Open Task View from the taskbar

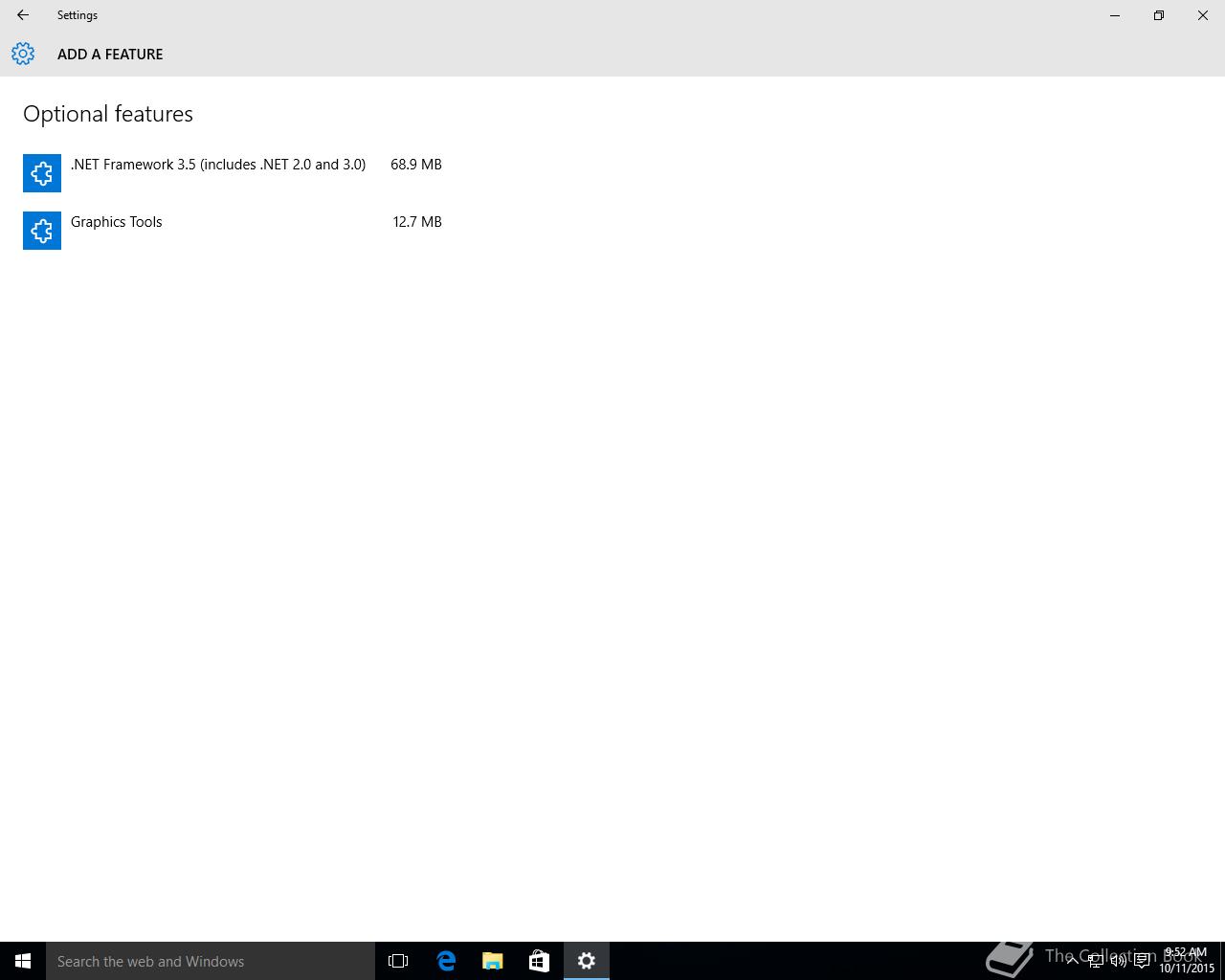click(398, 961)
